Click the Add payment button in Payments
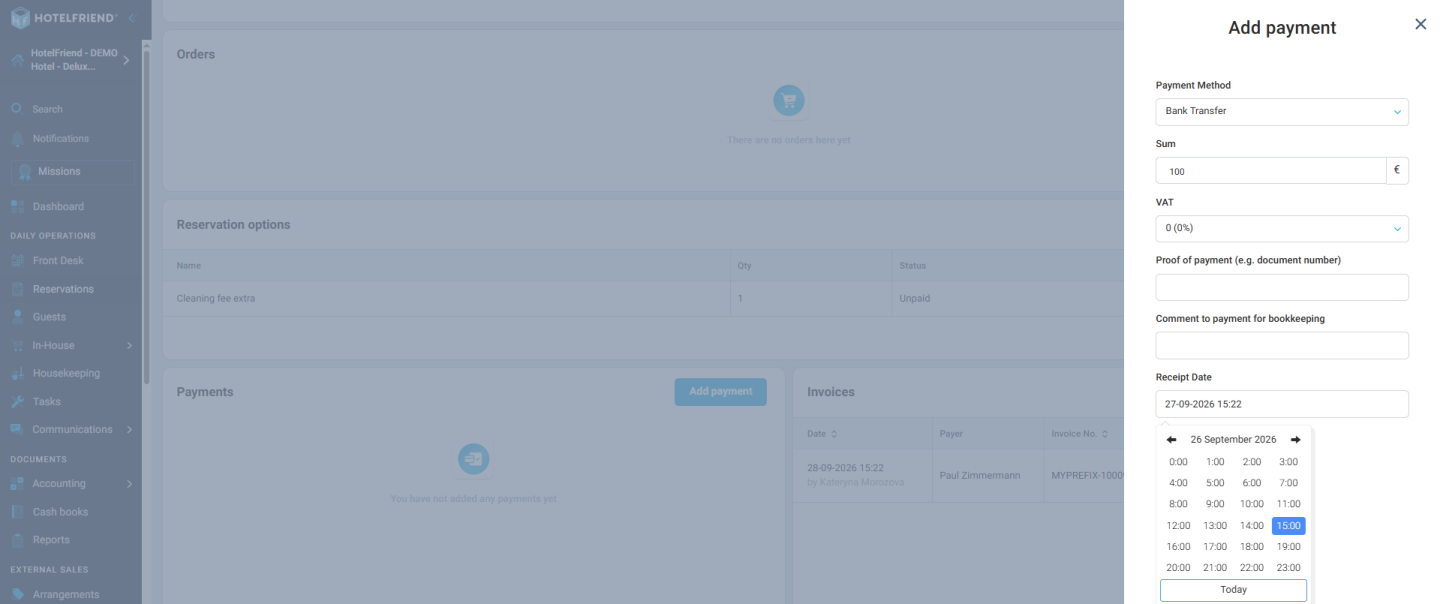The height and width of the screenshot is (604, 1440). (721, 392)
